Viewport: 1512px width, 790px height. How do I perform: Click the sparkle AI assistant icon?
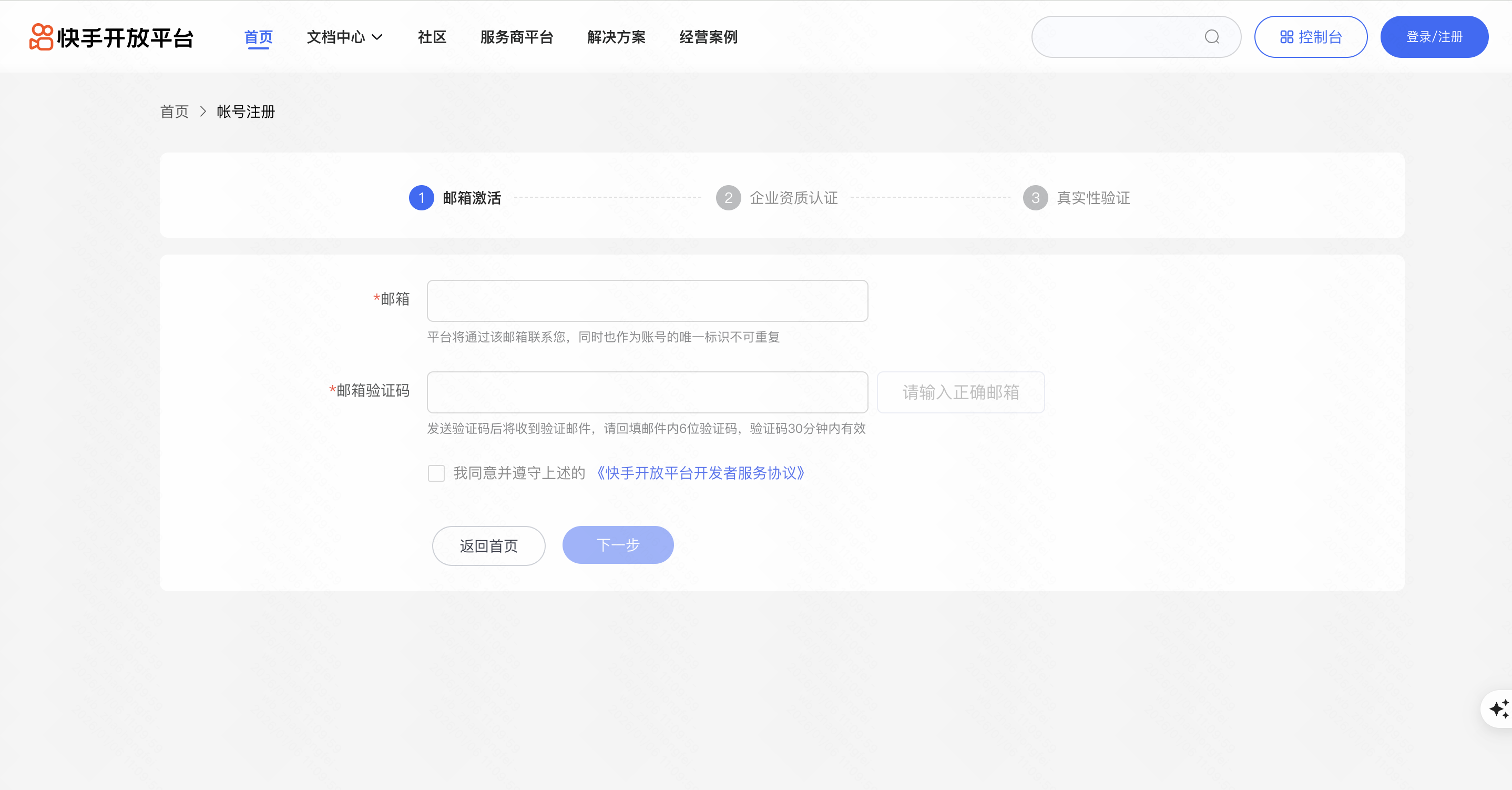pyautogui.click(x=1498, y=709)
